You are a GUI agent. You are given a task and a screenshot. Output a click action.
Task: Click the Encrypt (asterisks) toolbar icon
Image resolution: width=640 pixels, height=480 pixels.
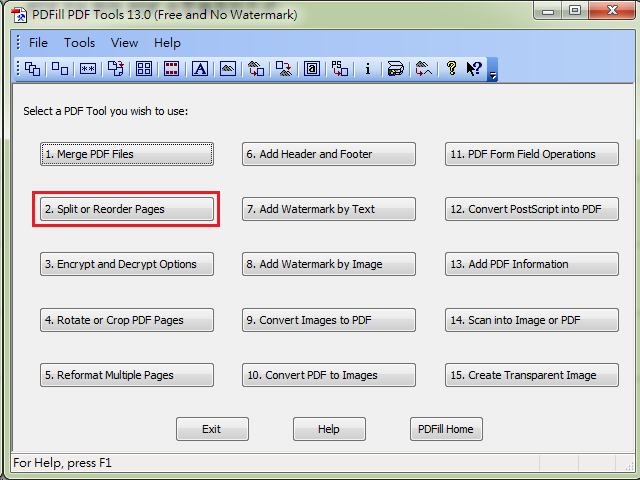tap(88, 69)
